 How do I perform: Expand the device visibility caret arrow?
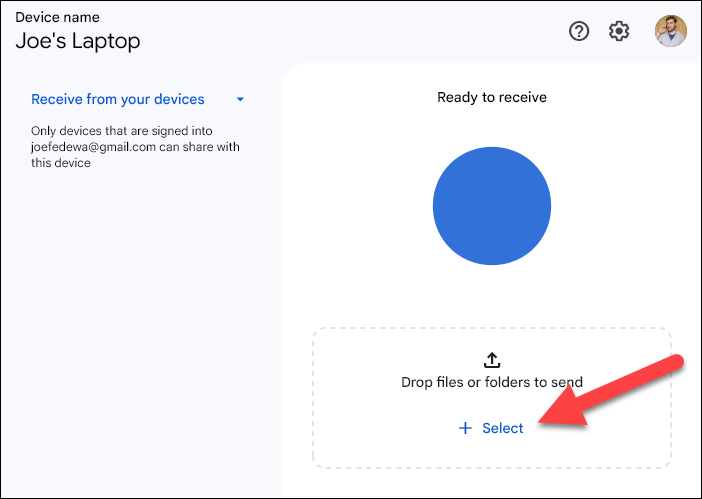(240, 100)
